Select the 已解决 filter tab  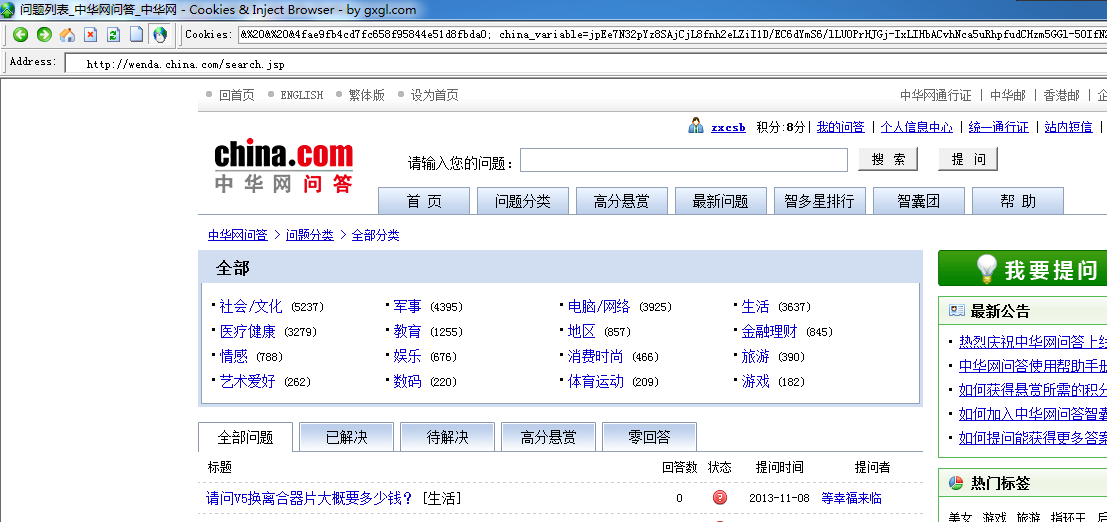click(347, 437)
